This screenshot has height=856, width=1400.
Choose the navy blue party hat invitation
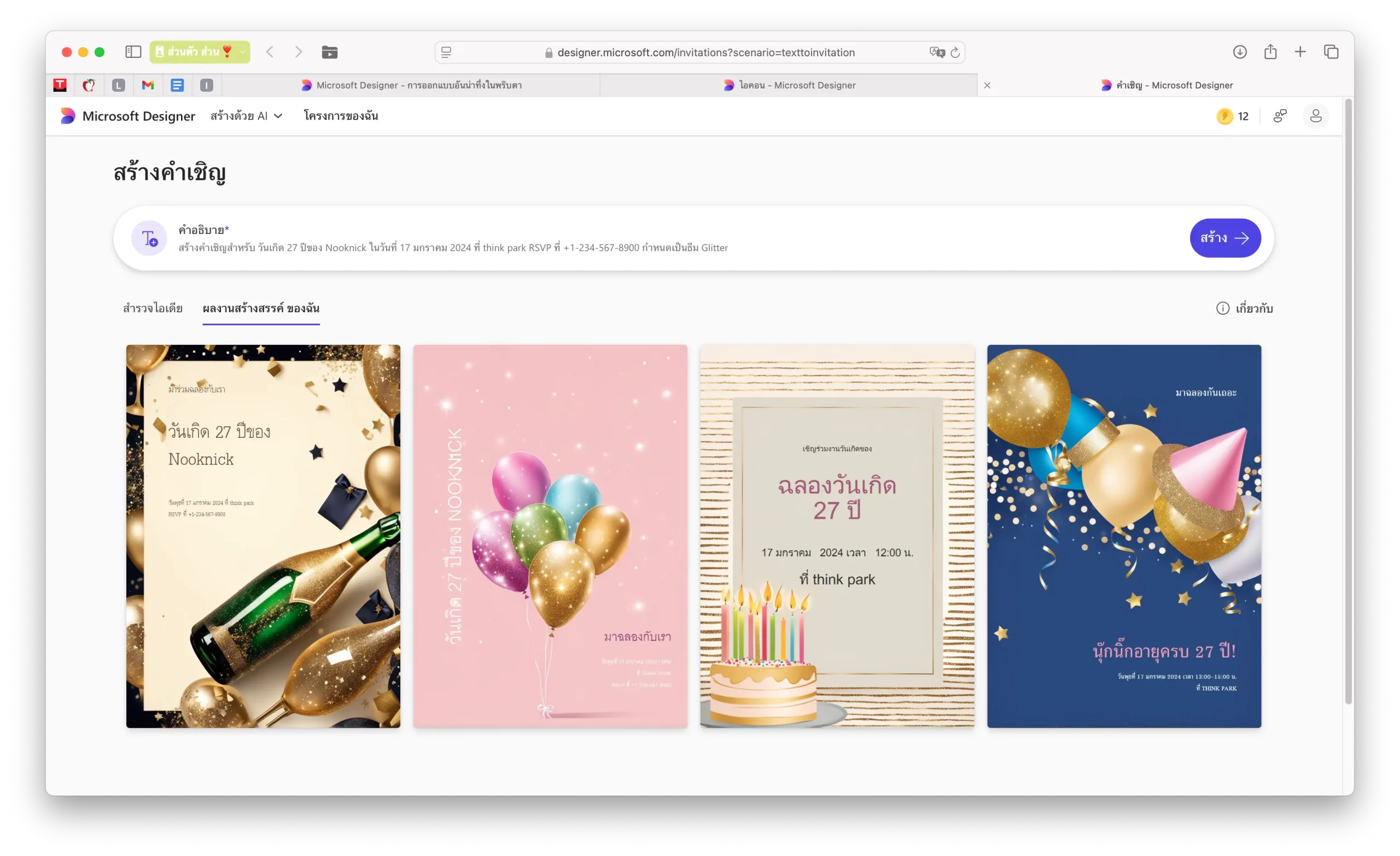(x=1123, y=536)
